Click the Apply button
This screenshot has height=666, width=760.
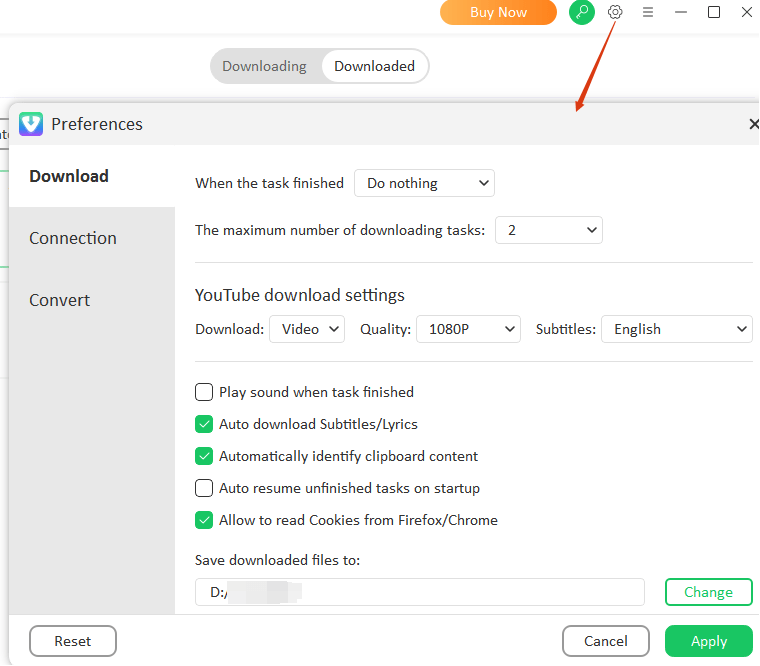[708, 641]
